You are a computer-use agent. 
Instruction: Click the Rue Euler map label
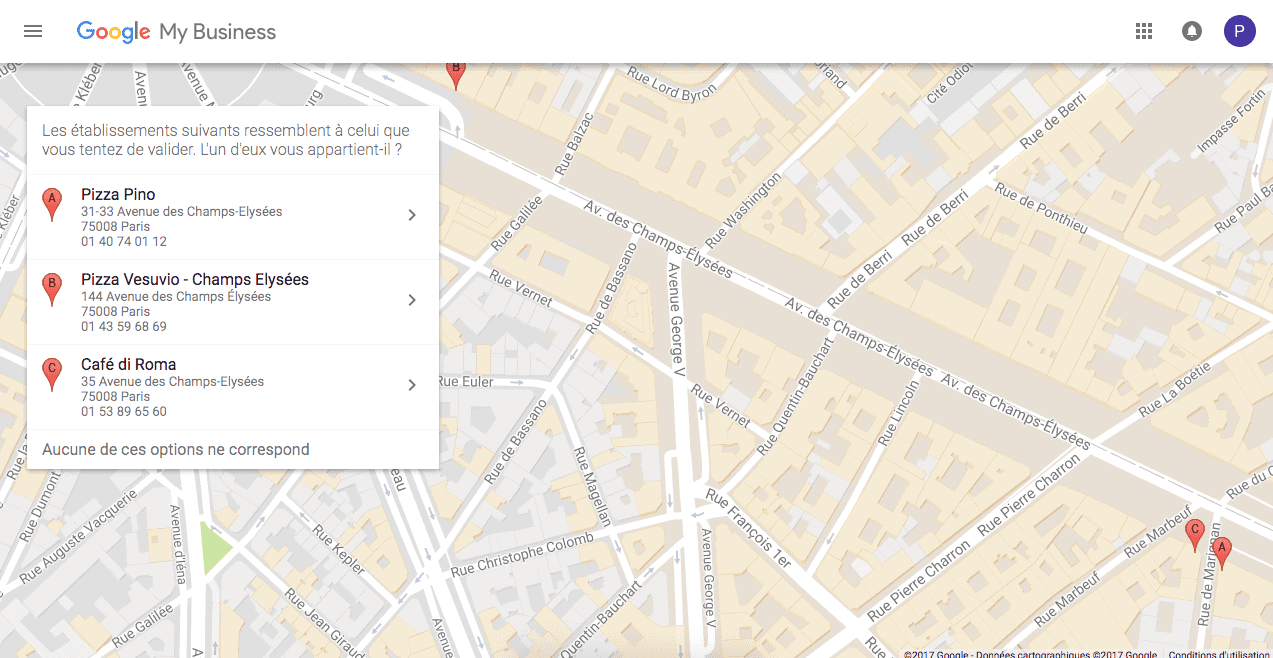466,382
